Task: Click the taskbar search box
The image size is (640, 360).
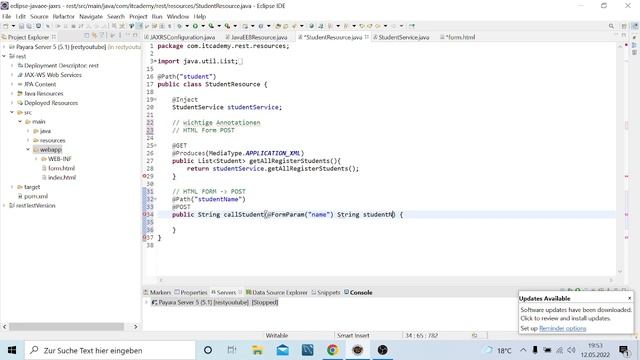Action: point(110,350)
